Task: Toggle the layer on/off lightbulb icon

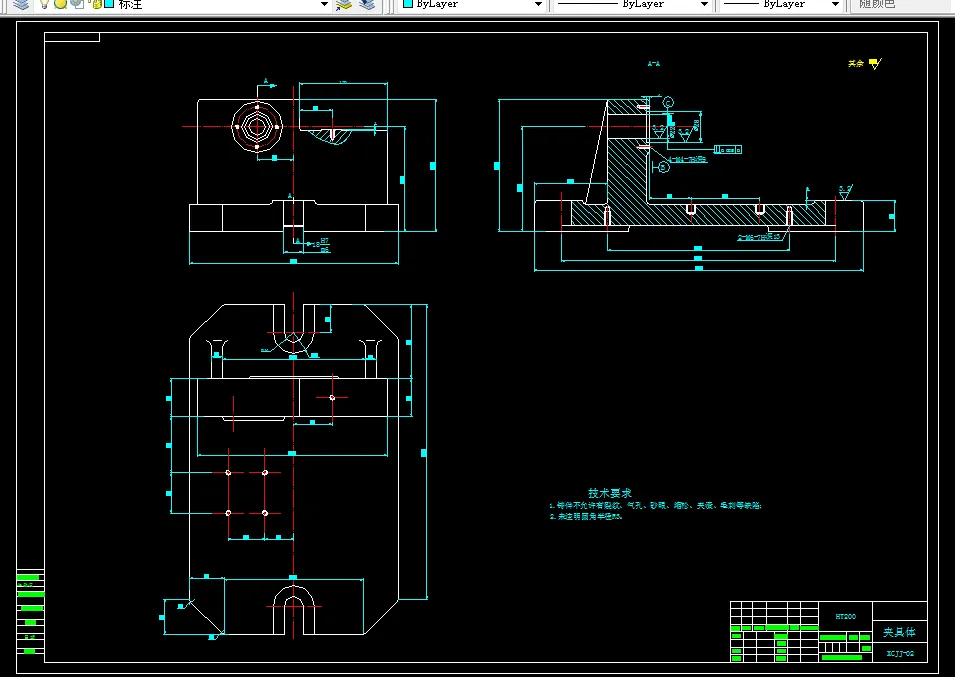Action: [x=44, y=4]
